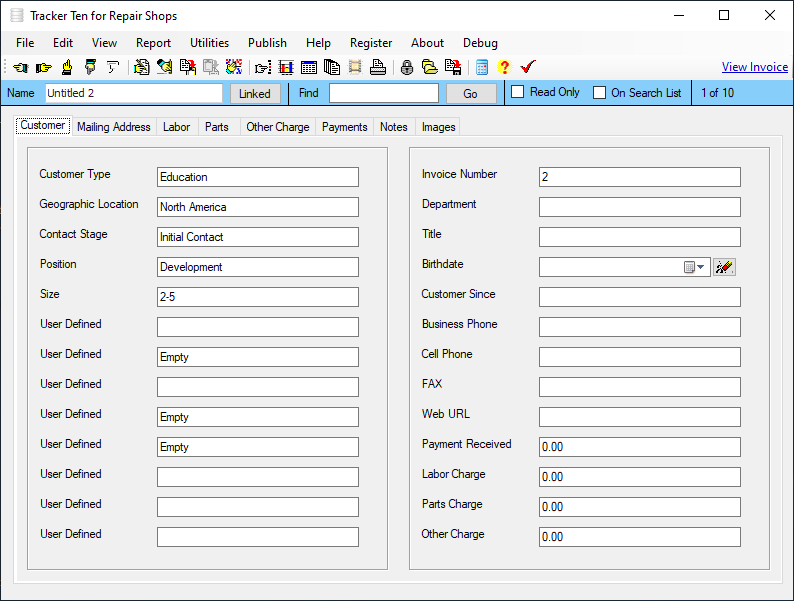Open the calculator toolbar icon

[482, 68]
